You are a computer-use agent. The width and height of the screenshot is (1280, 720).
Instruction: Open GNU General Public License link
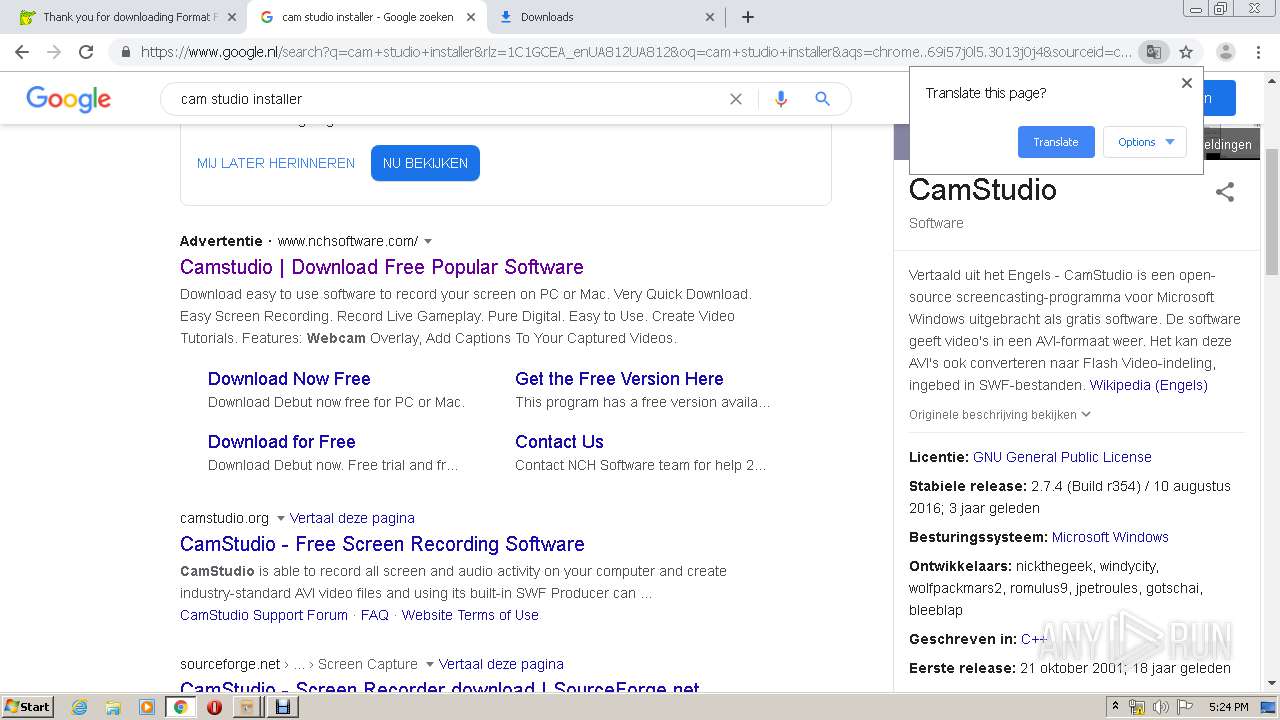click(1062, 457)
